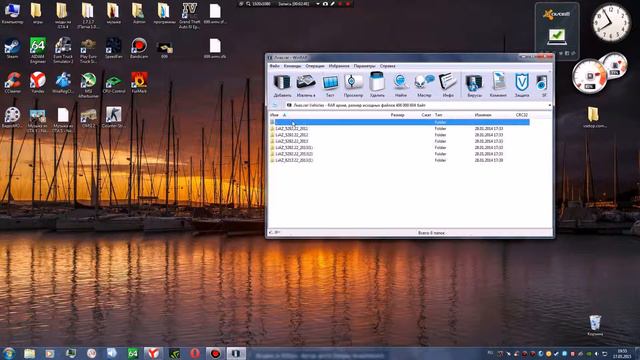Select folder LiAZ_5292.22_2013

292,141
